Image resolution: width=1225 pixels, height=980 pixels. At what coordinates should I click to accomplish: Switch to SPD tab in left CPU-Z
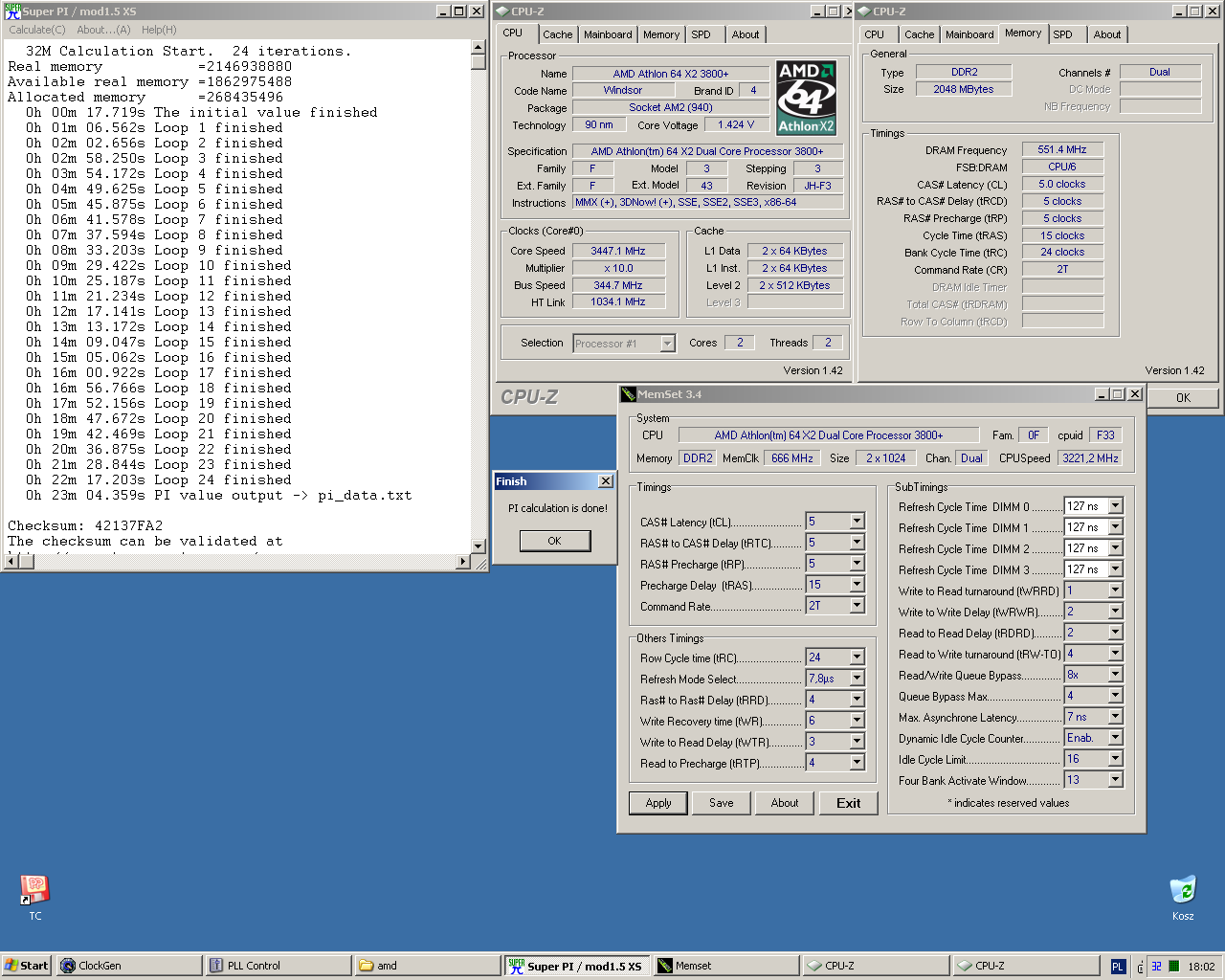702,34
